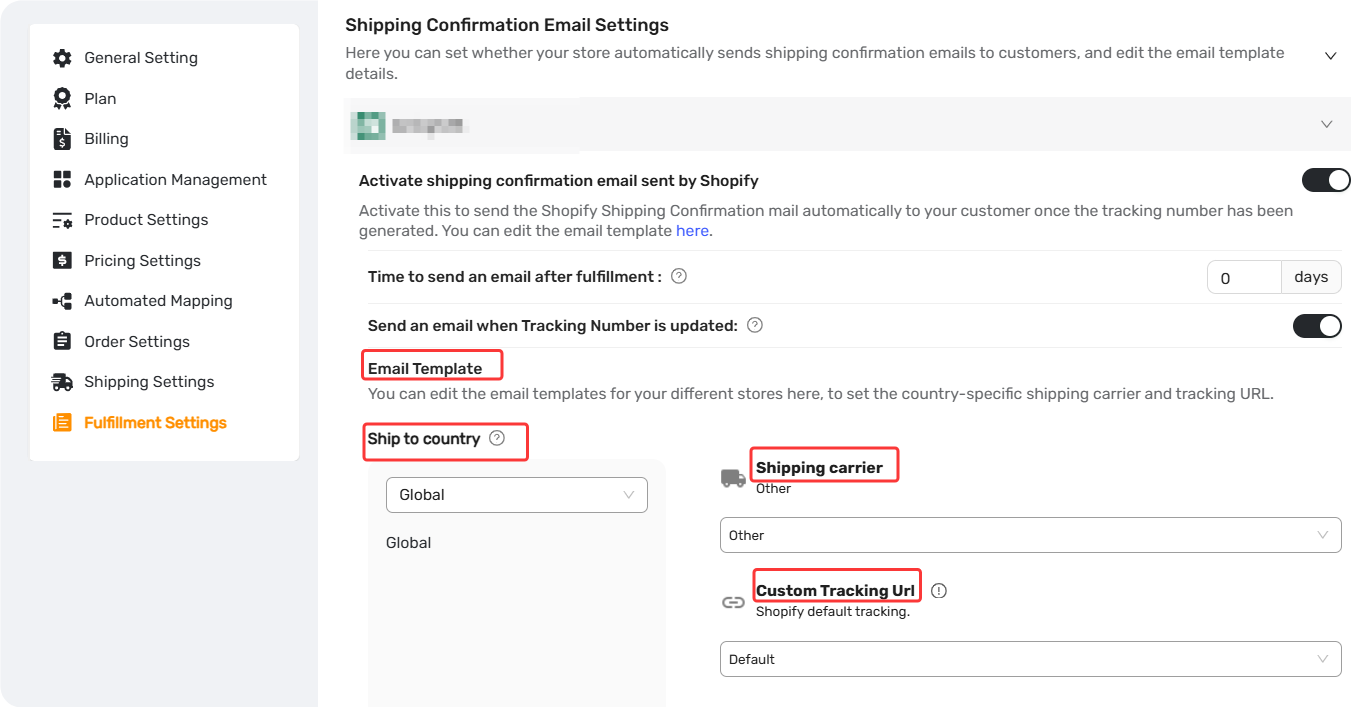Click the General Setting gear icon

click(62, 58)
